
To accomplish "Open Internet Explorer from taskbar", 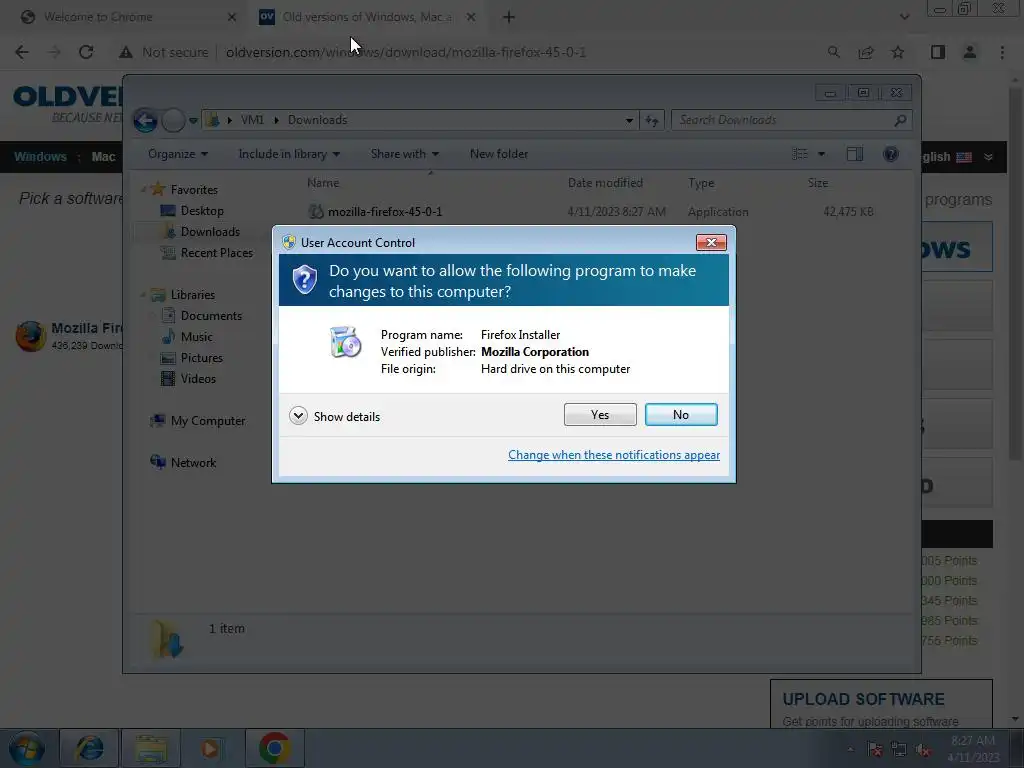I will click(x=89, y=748).
